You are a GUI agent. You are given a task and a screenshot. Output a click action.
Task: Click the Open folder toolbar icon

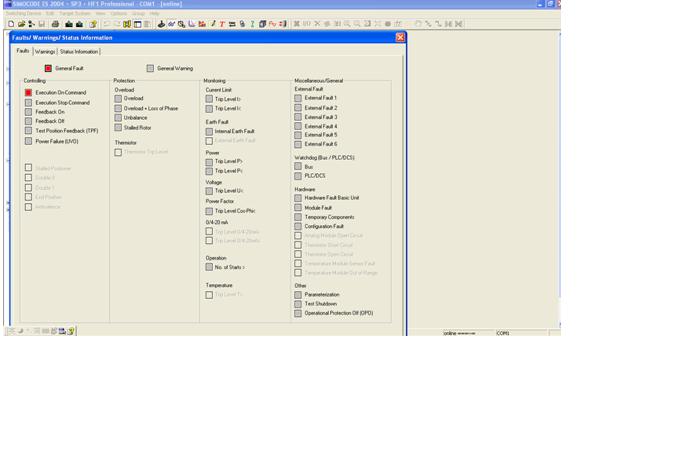click(x=21, y=24)
